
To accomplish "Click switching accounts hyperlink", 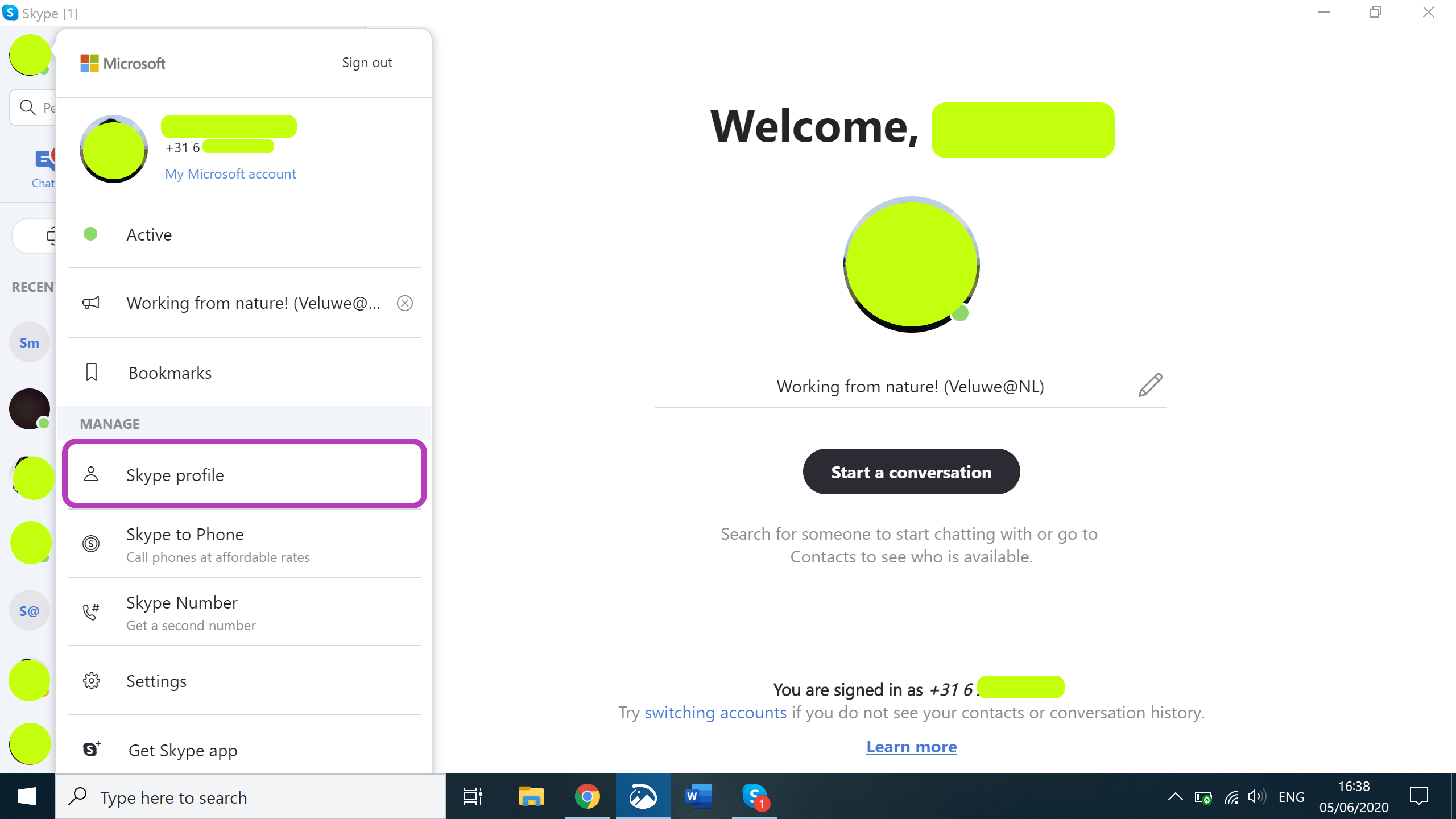I will pos(714,712).
